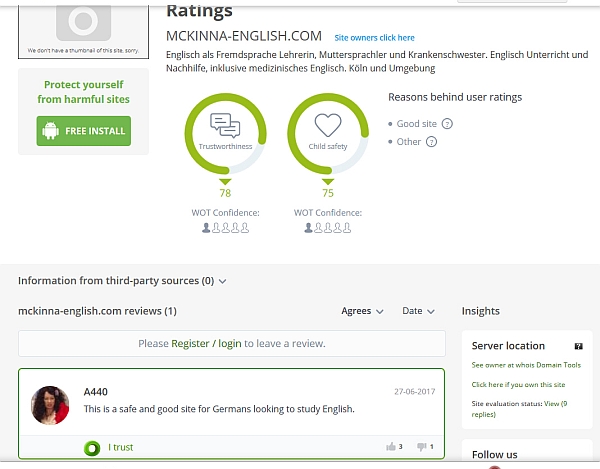Click the Trustworthiness WOT Confidence people icons
600x469 pixels.
pyautogui.click(x=225, y=228)
